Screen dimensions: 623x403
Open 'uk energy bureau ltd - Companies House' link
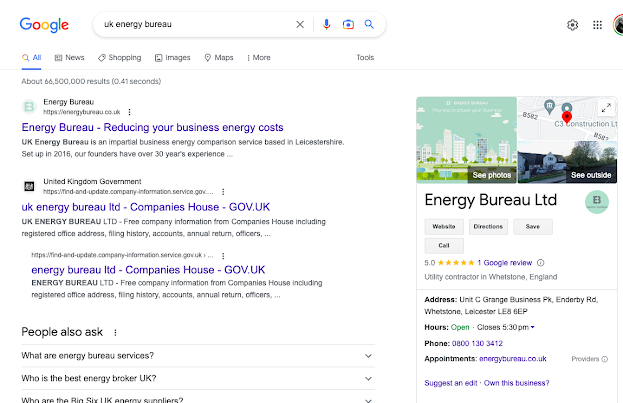click(x=146, y=207)
